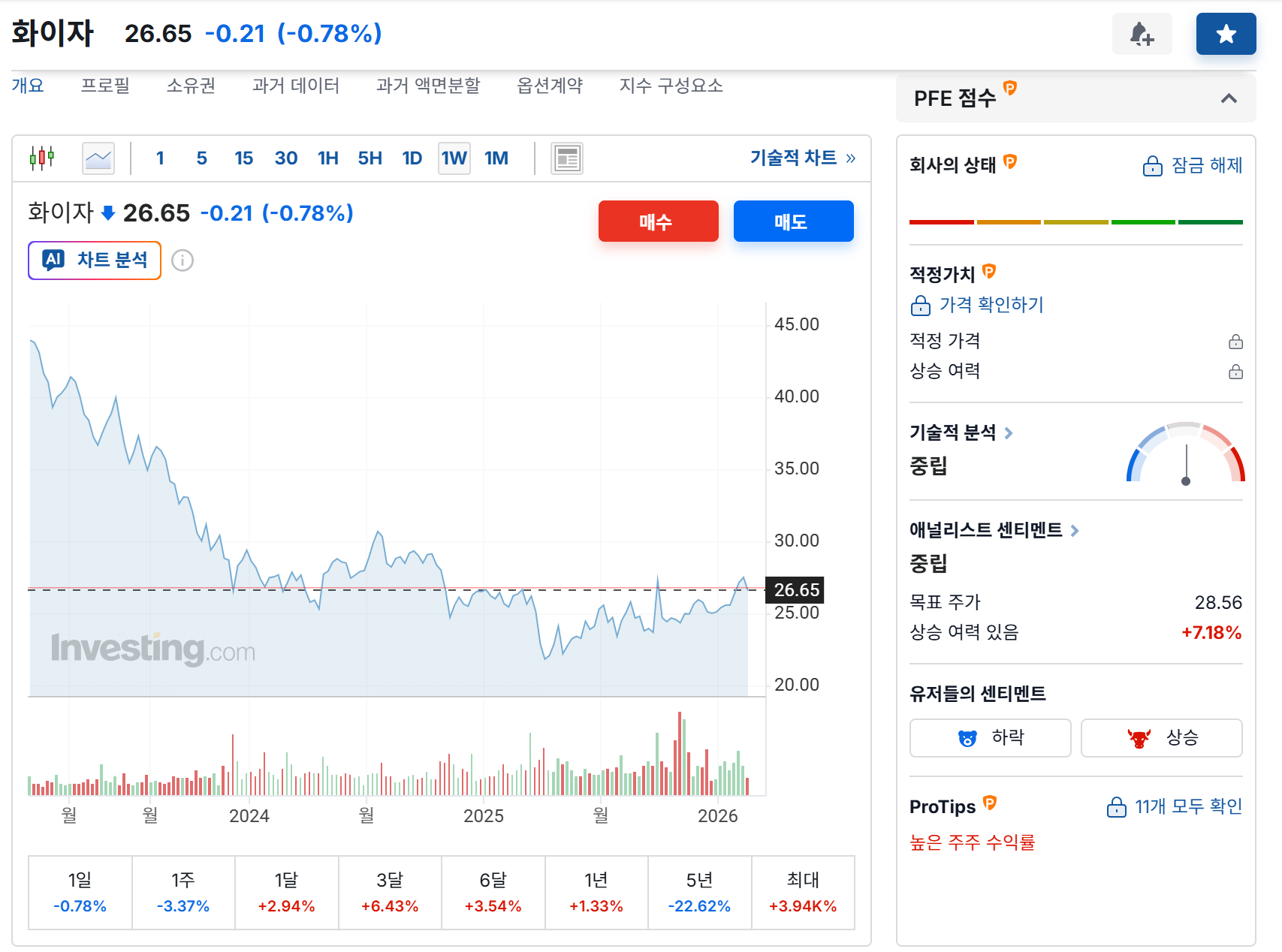Click the 26.65 current price label on chart
The width and height of the screenshot is (1282, 952).
coord(795,590)
